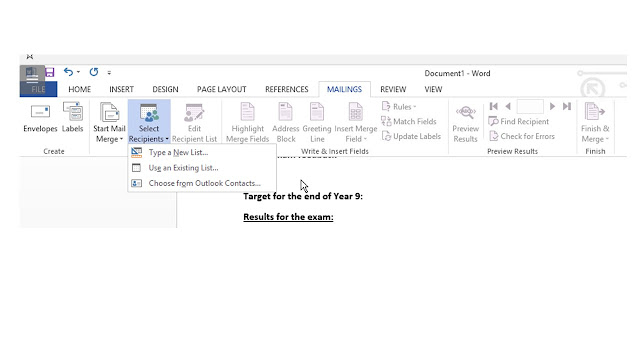Click Find Recipient
The image size is (640, 360).
coord(519,121)
